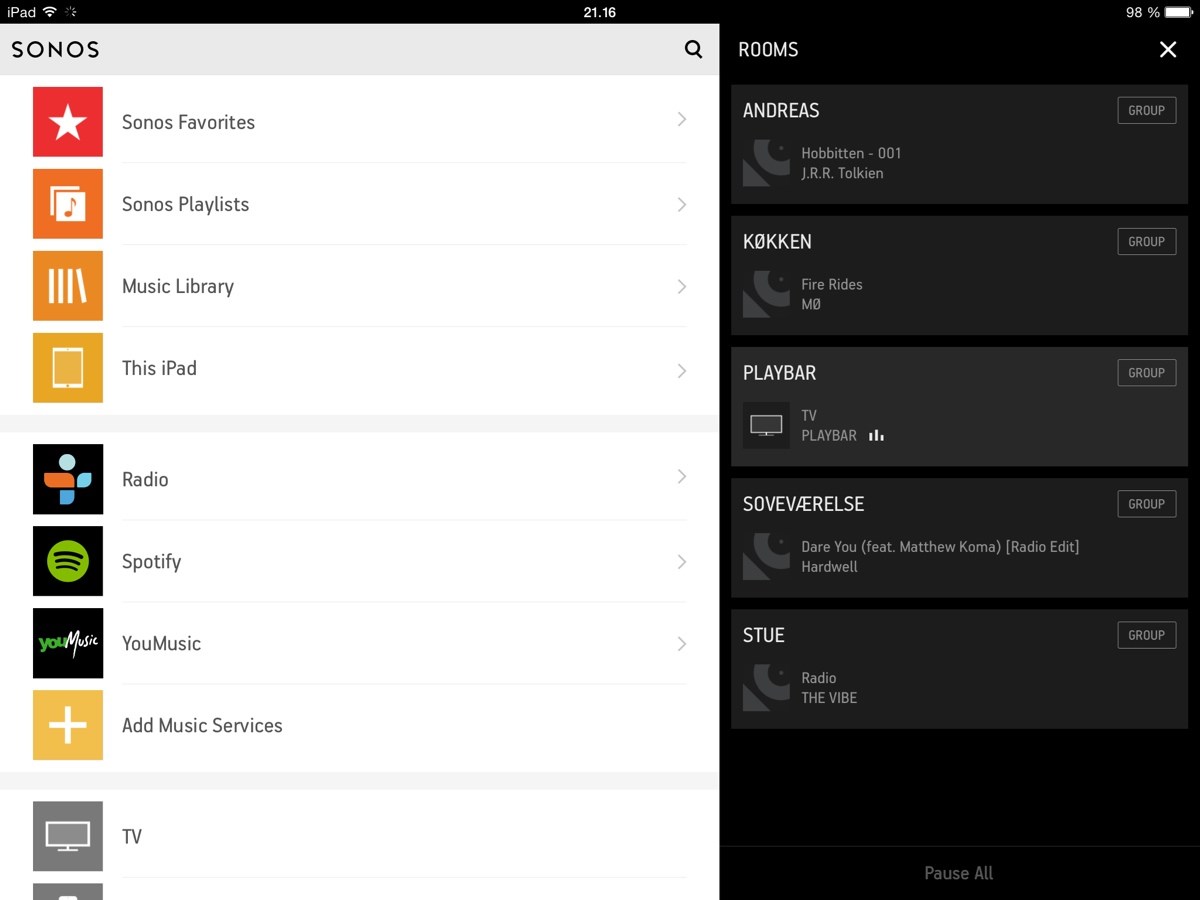Group the ANDREAS room
This screenshot has width=1200, height=900.
point(1146,110)
